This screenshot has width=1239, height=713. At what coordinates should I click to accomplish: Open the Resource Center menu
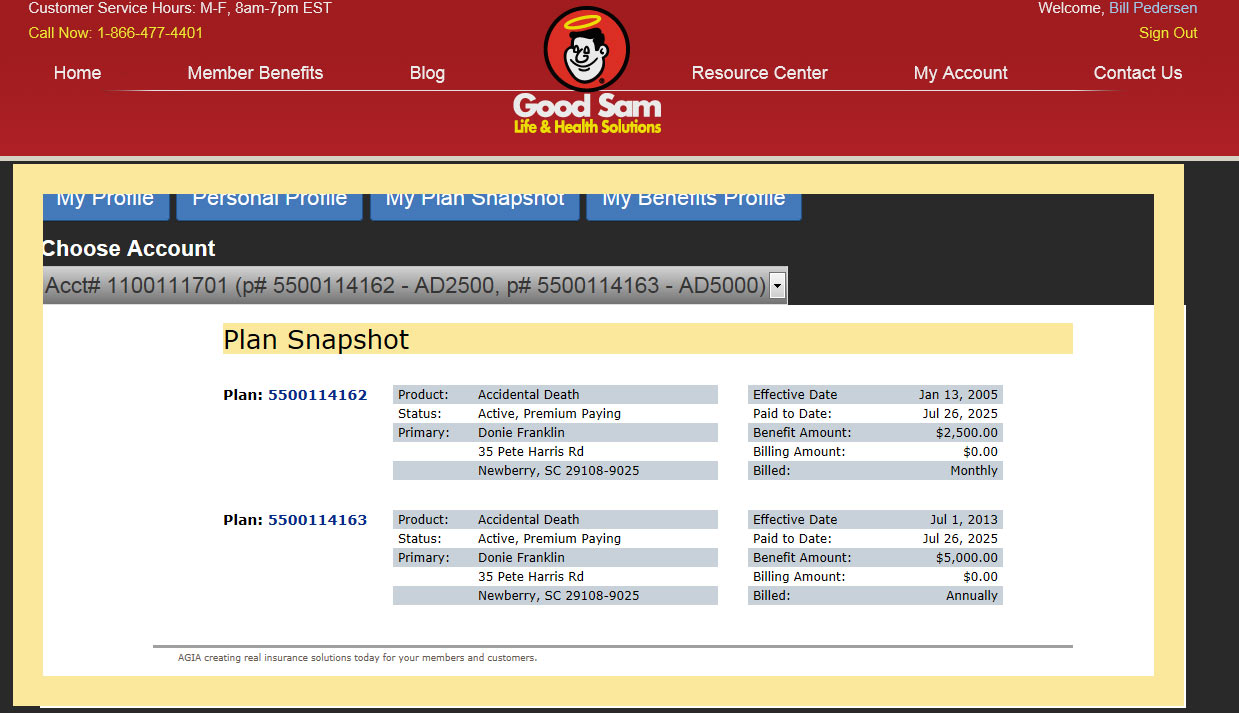(x=759, y=73)
